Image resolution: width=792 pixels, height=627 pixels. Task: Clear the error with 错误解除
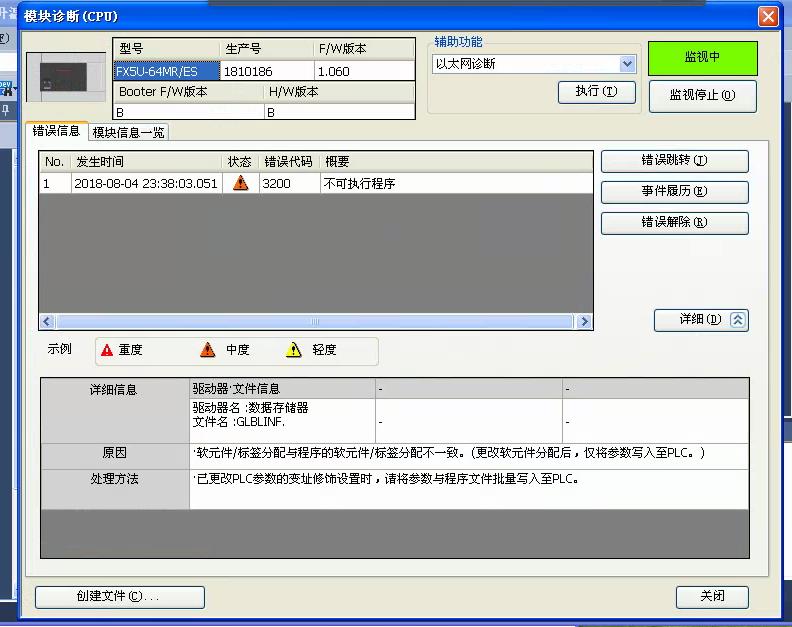point(674,223)
